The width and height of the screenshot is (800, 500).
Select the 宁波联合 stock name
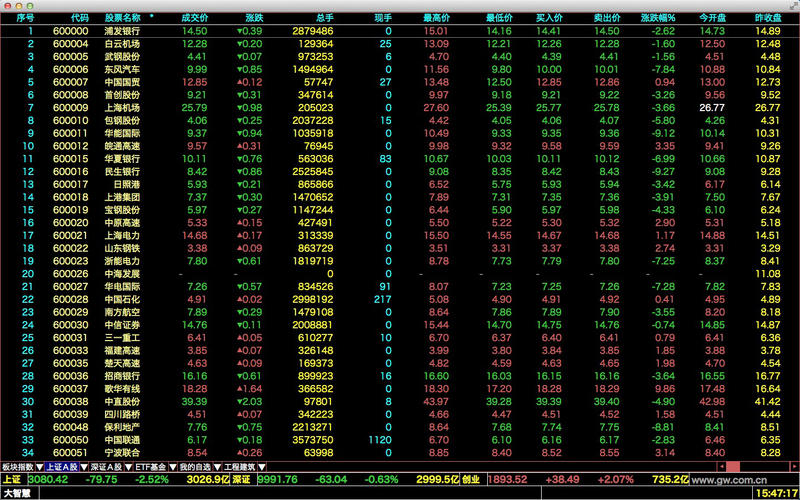(122, 452)
